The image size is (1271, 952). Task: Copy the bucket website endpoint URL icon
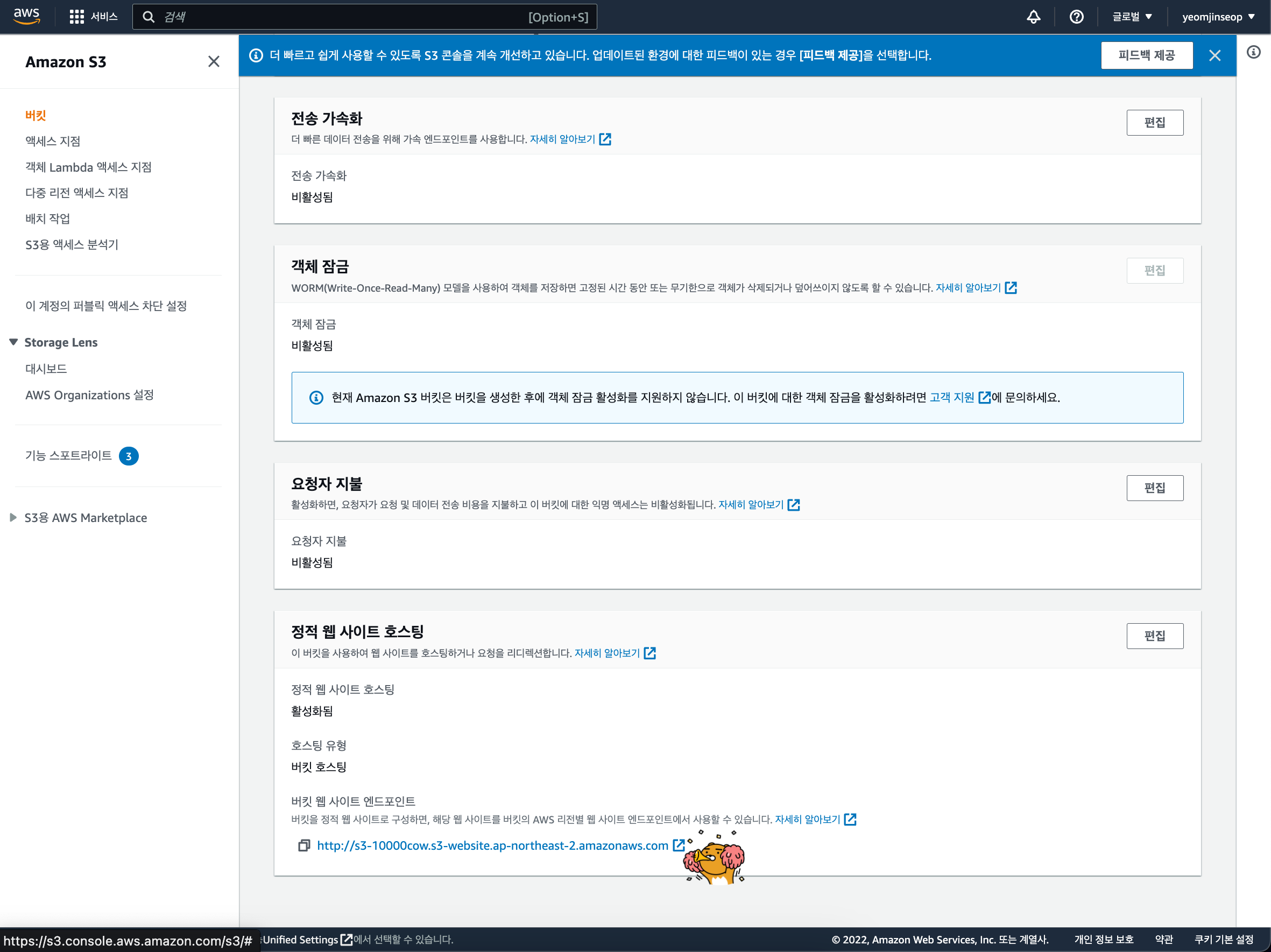303,845
